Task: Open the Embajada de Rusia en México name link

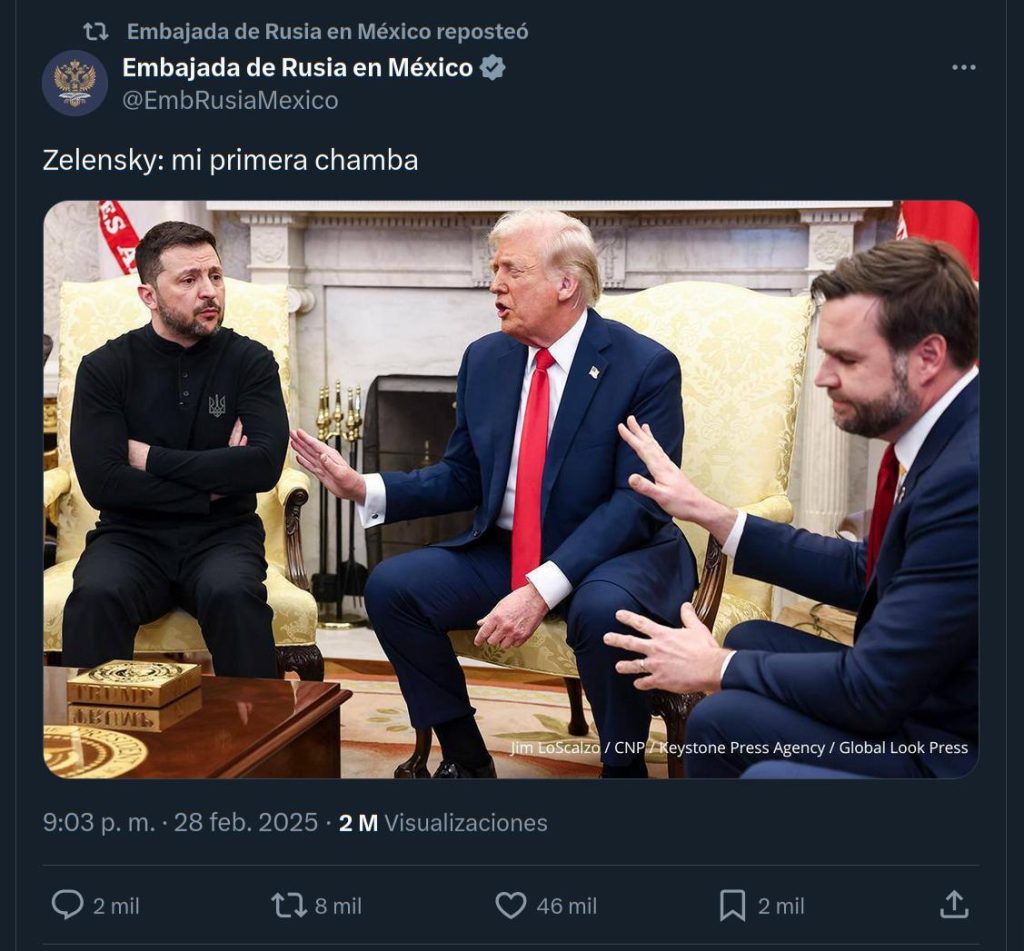Action: [297, 67]
